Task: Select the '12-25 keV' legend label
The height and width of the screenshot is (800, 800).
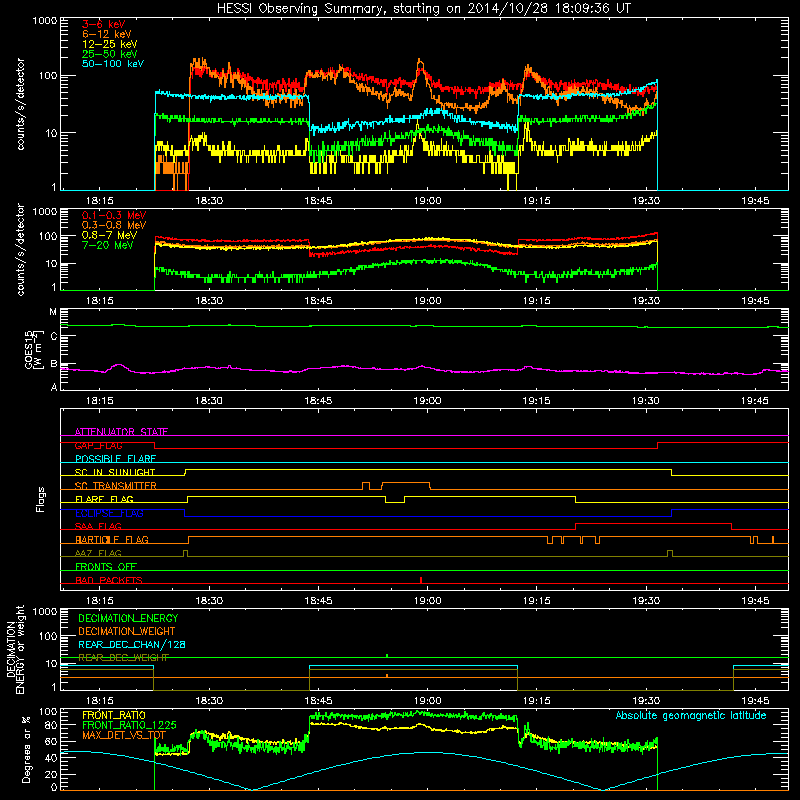Action: click(x=110, y=44)
